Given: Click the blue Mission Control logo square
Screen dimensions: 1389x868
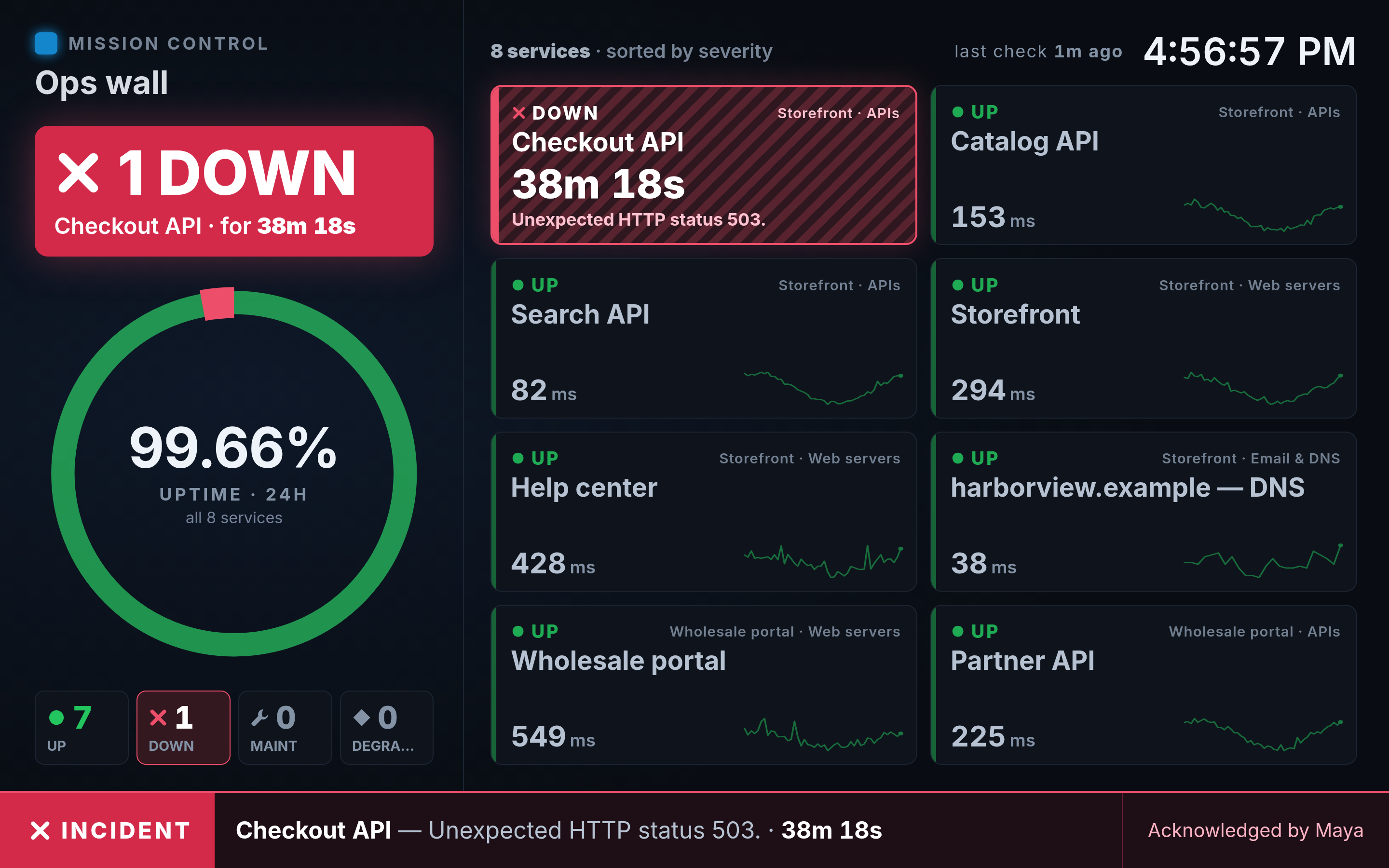Looking at the screenshot, I should pyautogui.click(x=46, y=43).
